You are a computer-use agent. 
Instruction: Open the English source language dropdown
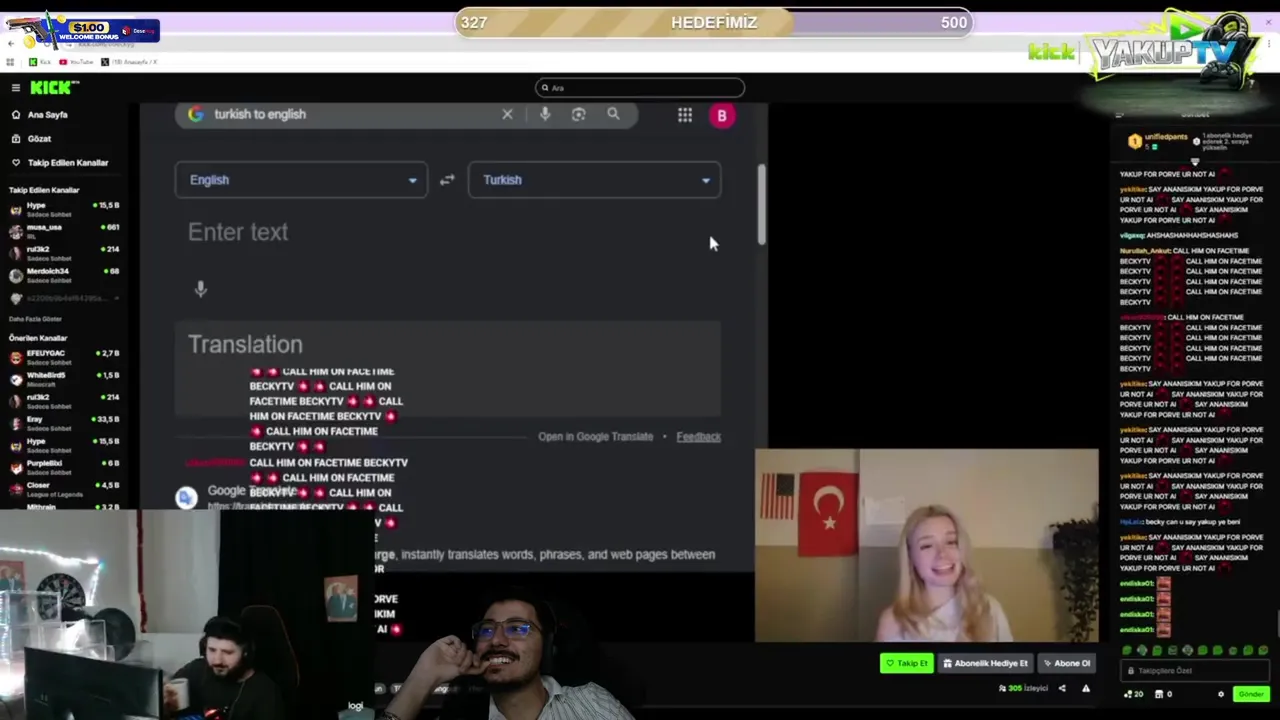[301, 180]
